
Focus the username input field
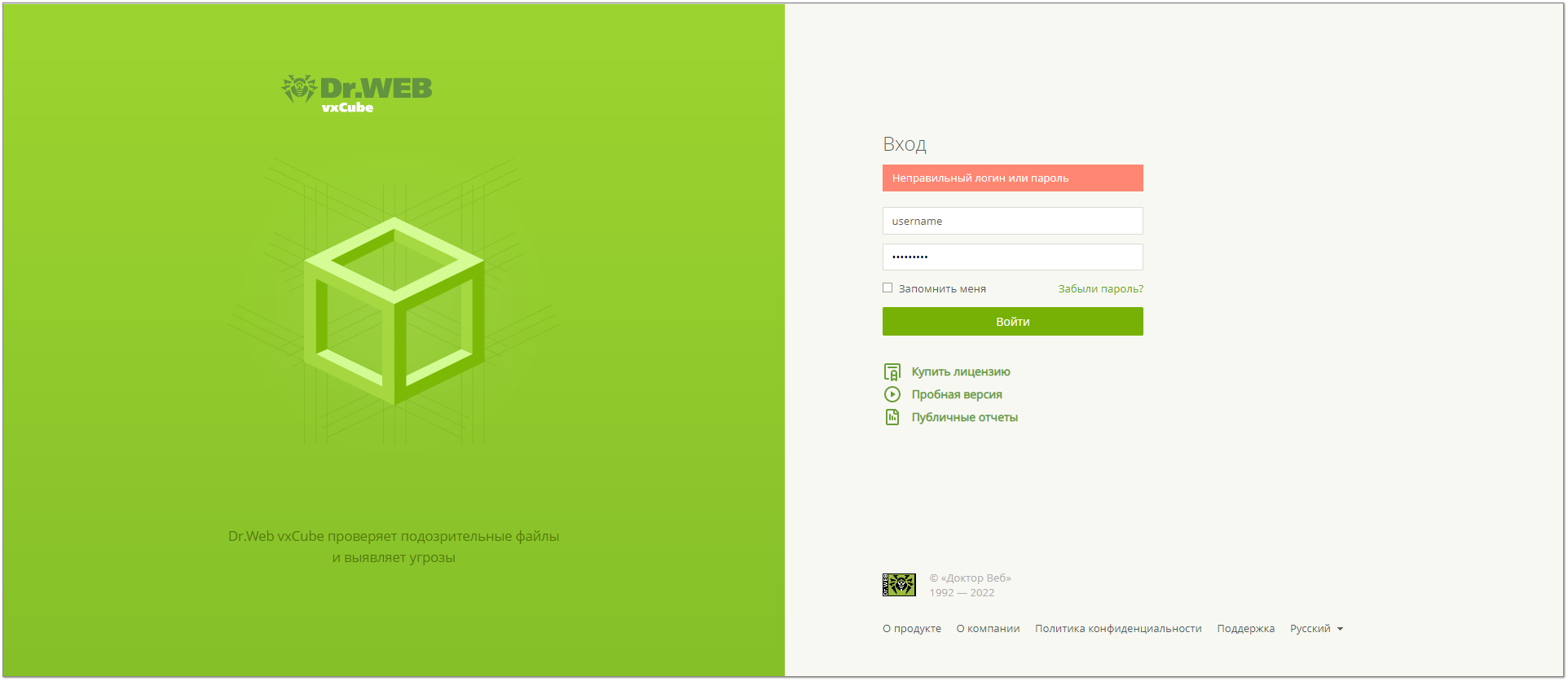pos(1012,221)
